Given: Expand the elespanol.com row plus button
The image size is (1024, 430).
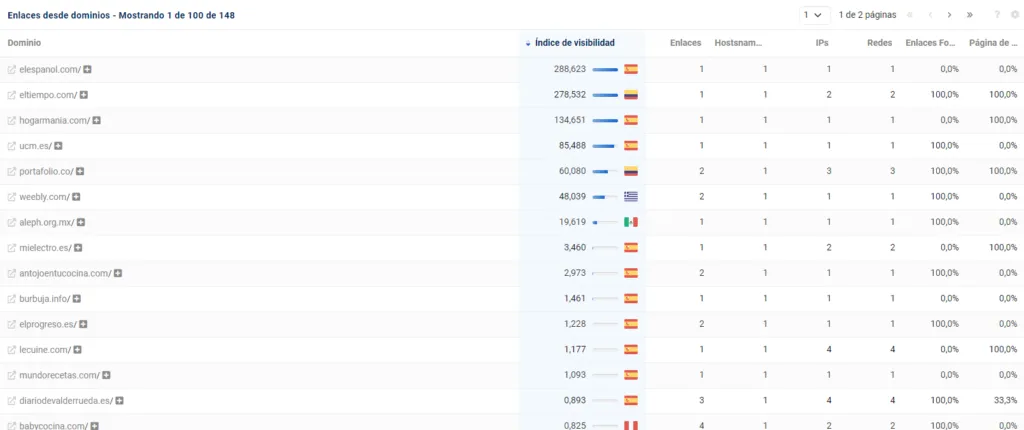Looking at the screenshot, I should click(x=87, y=69).
